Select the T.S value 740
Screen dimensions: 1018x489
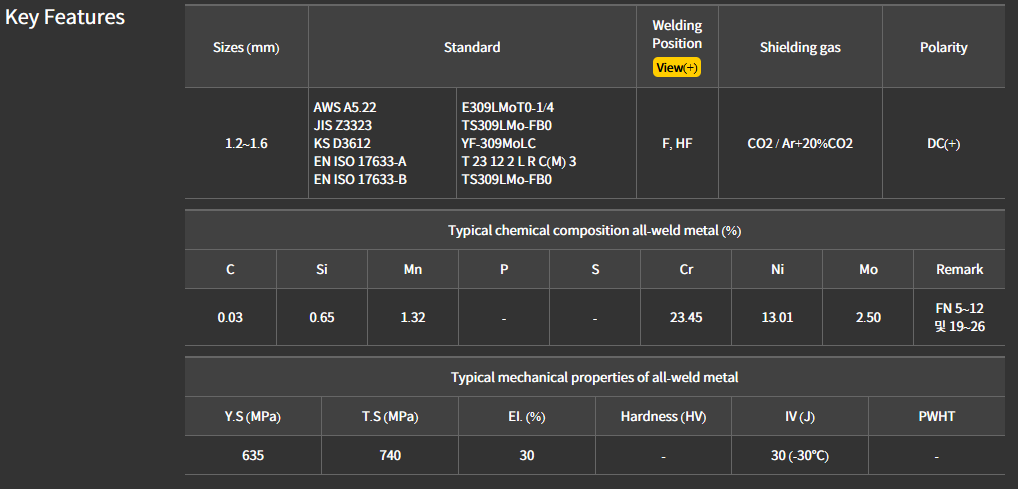point(389,455)
